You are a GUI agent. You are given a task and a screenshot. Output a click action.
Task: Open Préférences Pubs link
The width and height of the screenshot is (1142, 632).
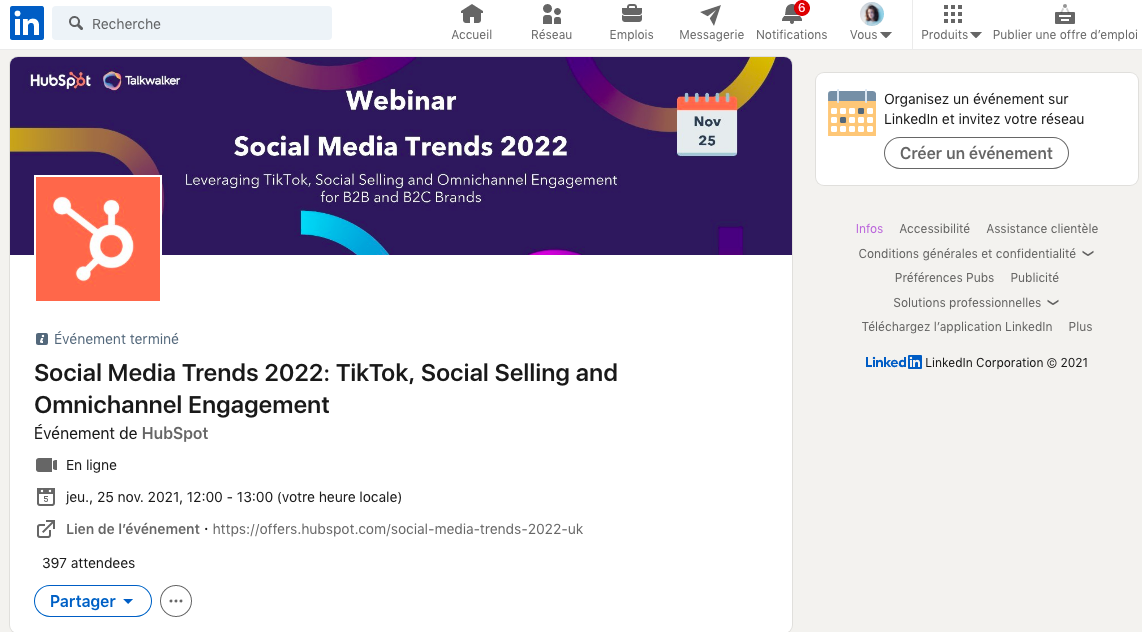944,277
